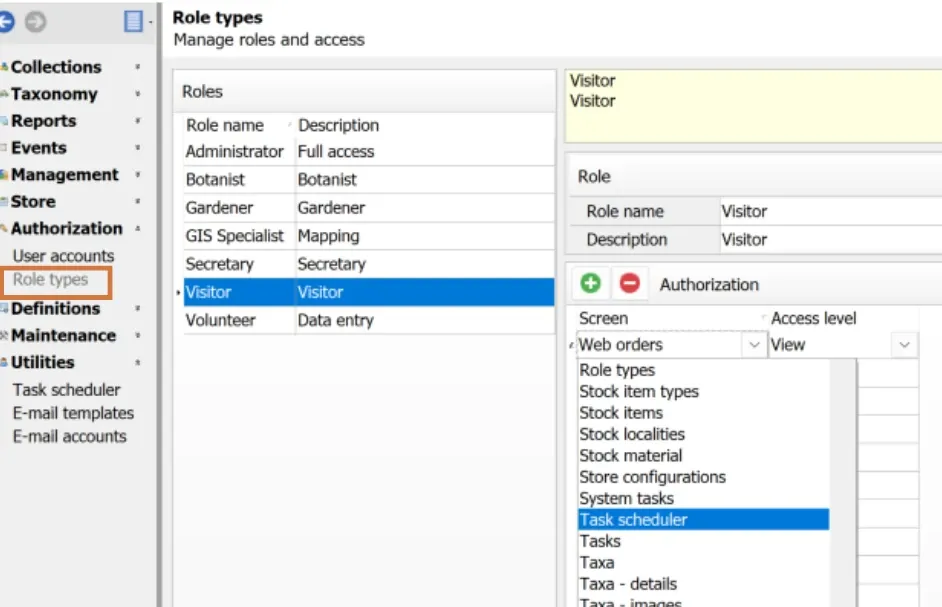Select the Volunteer role row

coord(369,320)
